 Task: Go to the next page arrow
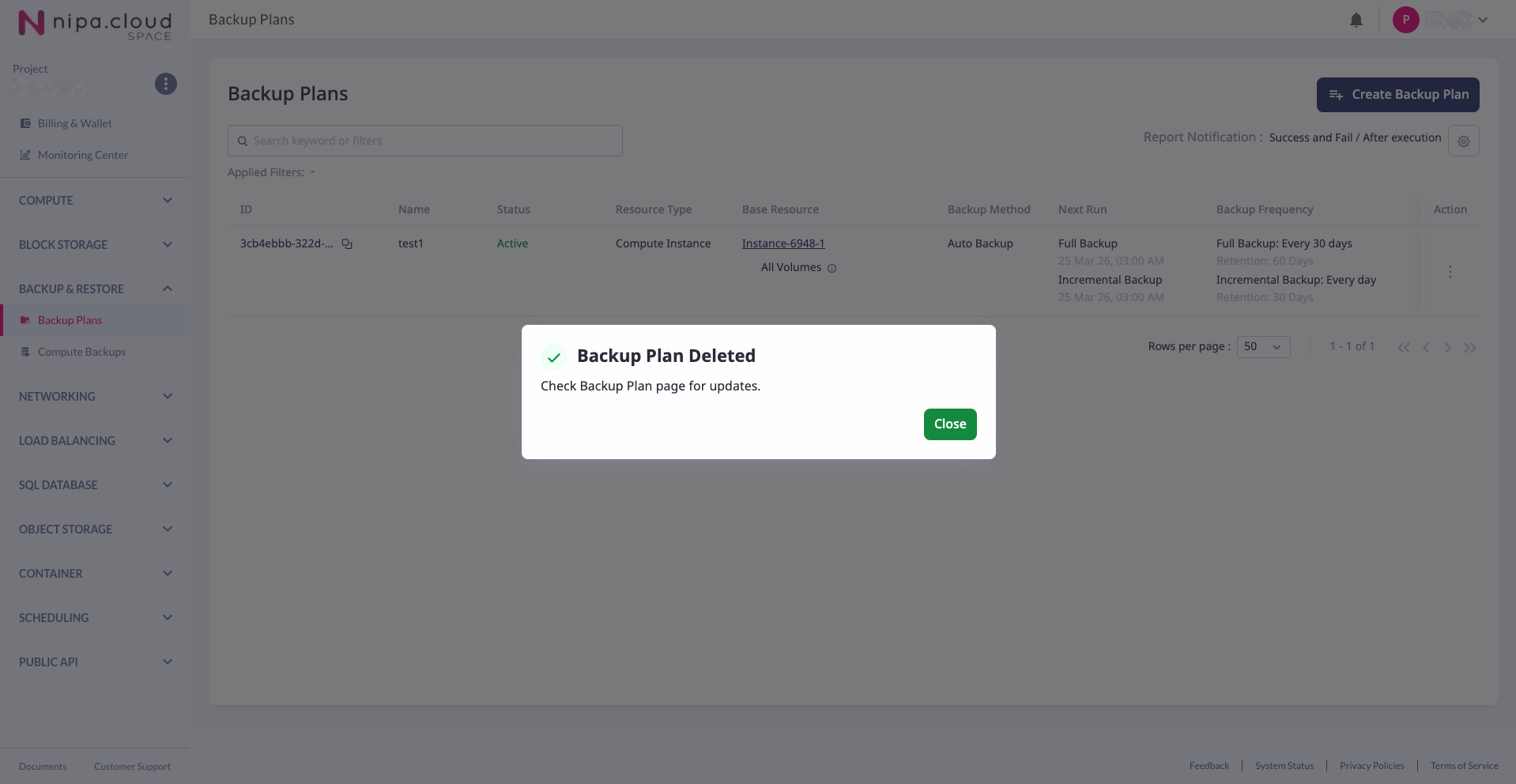pyautogui.click(x=1447, y=348)
